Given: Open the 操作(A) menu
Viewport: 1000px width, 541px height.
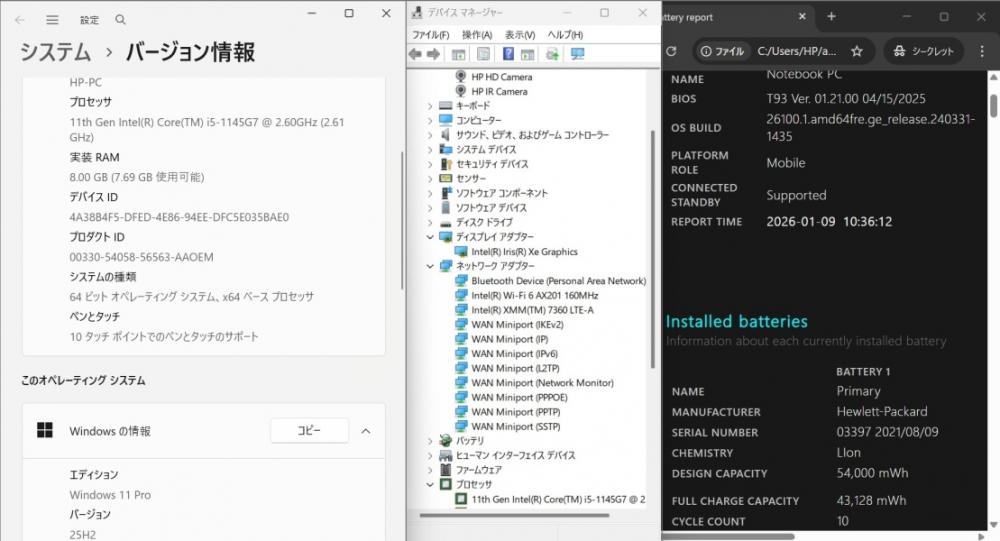Looking at the screenshot, I should pos(477,34).
